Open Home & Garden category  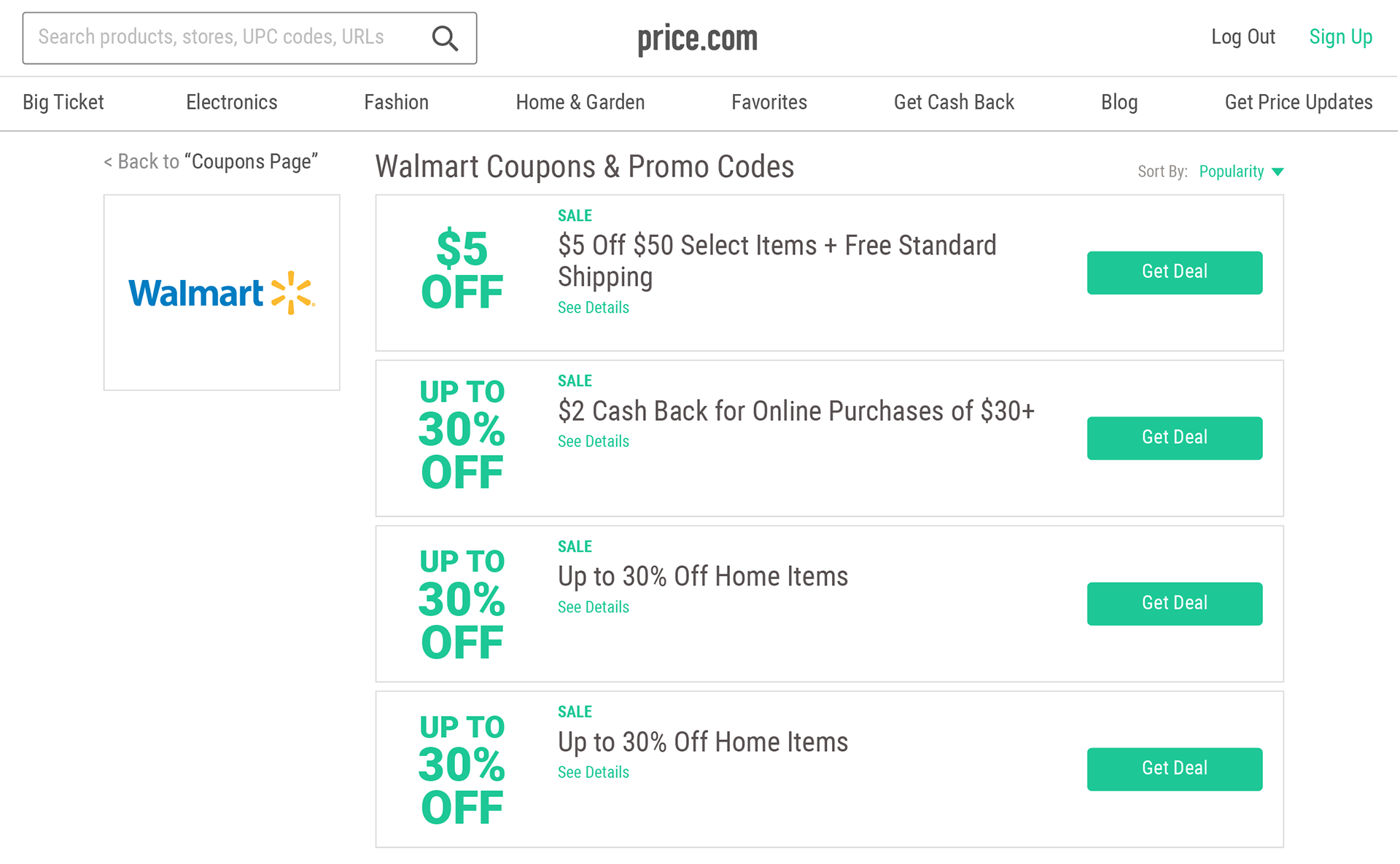click(x=580, y=102)
